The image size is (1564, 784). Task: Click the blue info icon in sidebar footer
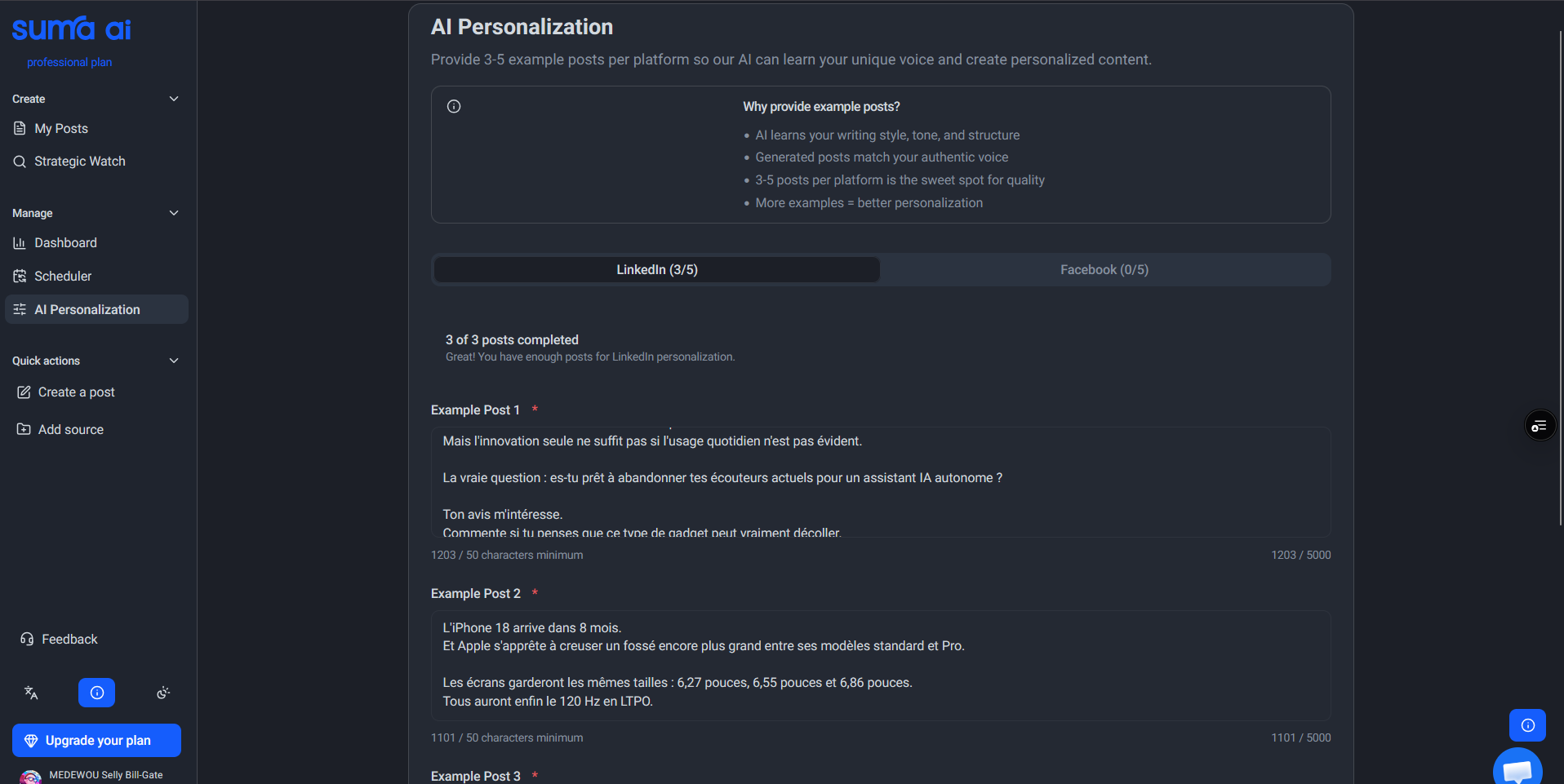[x=96, y=693]
